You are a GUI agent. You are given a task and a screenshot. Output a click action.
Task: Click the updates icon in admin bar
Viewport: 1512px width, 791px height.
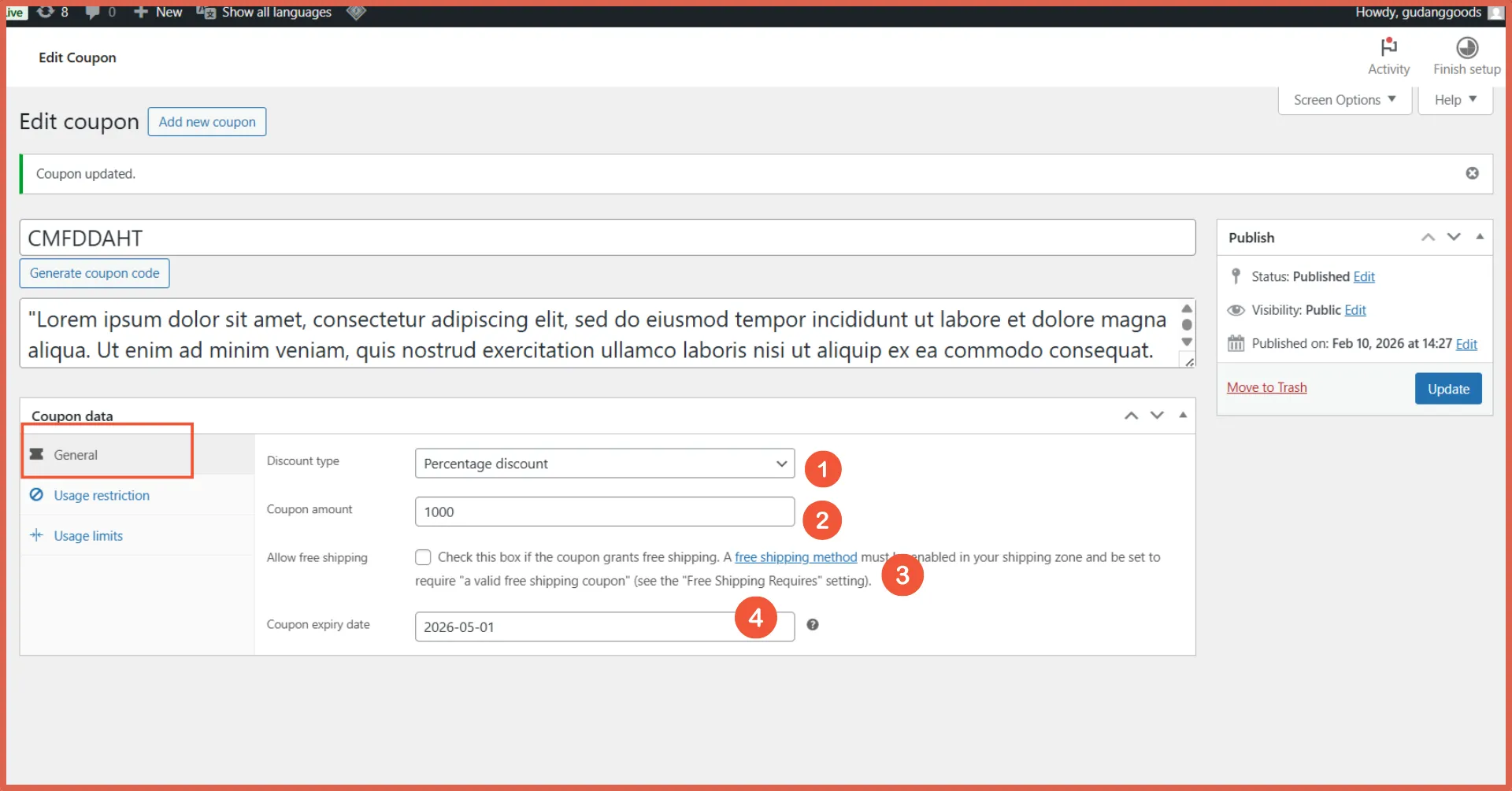coord(46,12)
